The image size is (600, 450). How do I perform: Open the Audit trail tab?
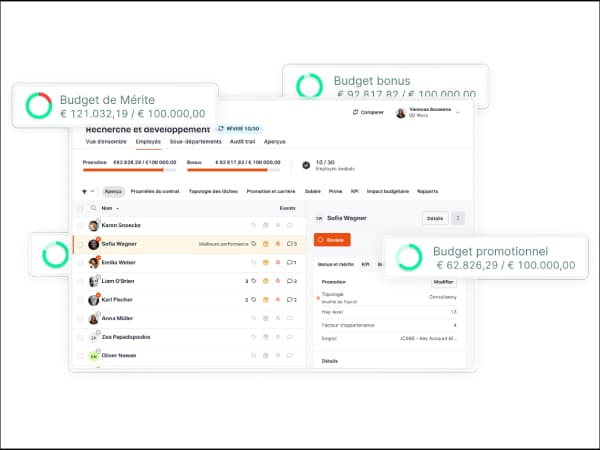242,142
